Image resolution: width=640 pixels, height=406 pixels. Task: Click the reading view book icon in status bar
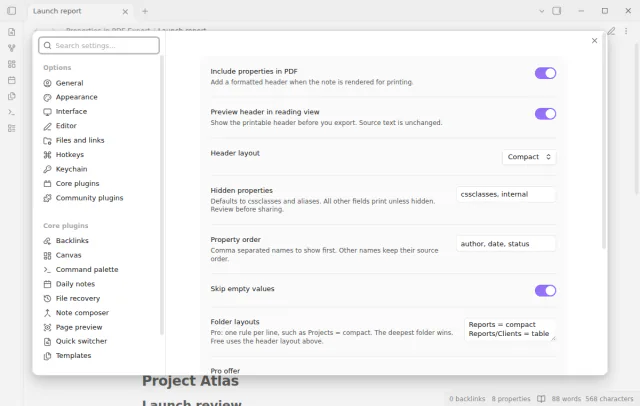pyautogui.click(x=541, y=399)
